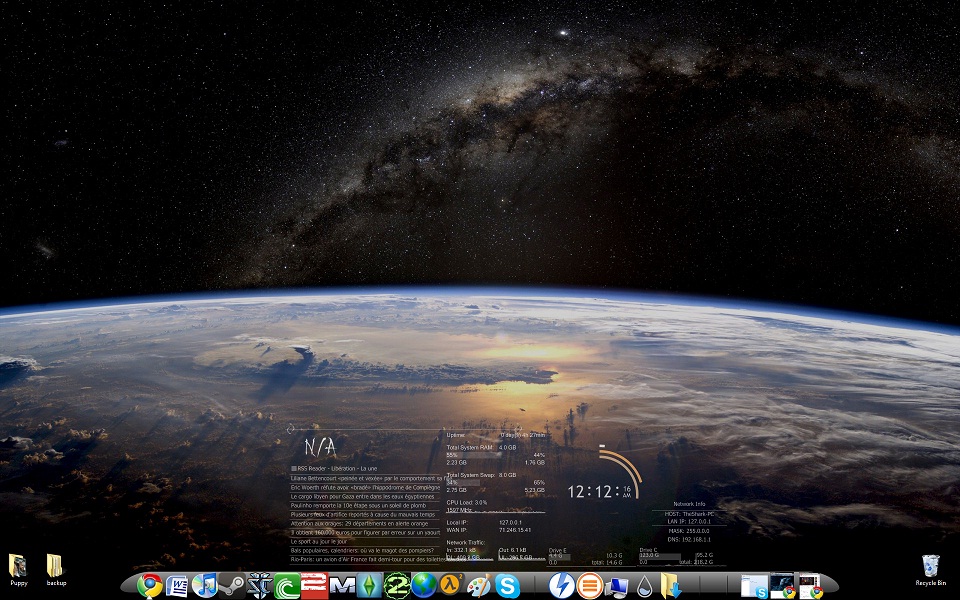Screen dimensions: 960x600
Task: Click the WAN IP address value
Action: coord(514,530)
